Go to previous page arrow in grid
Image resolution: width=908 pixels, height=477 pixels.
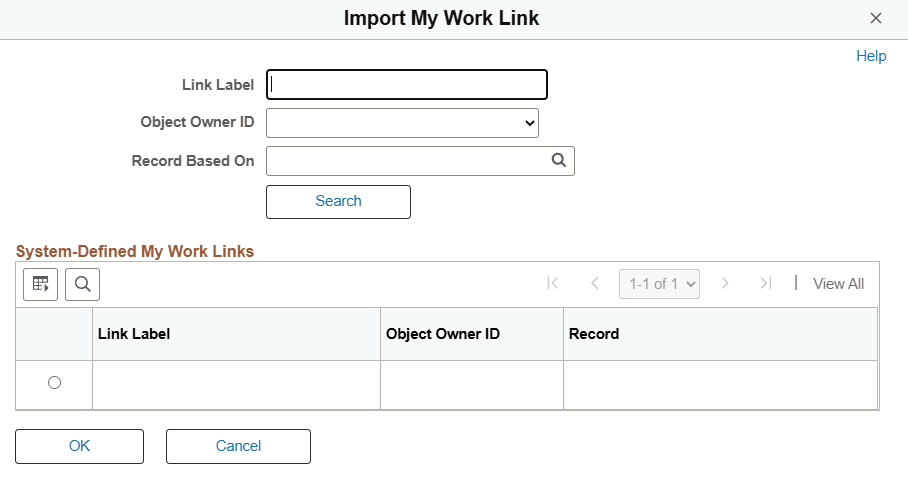(594, 284)
